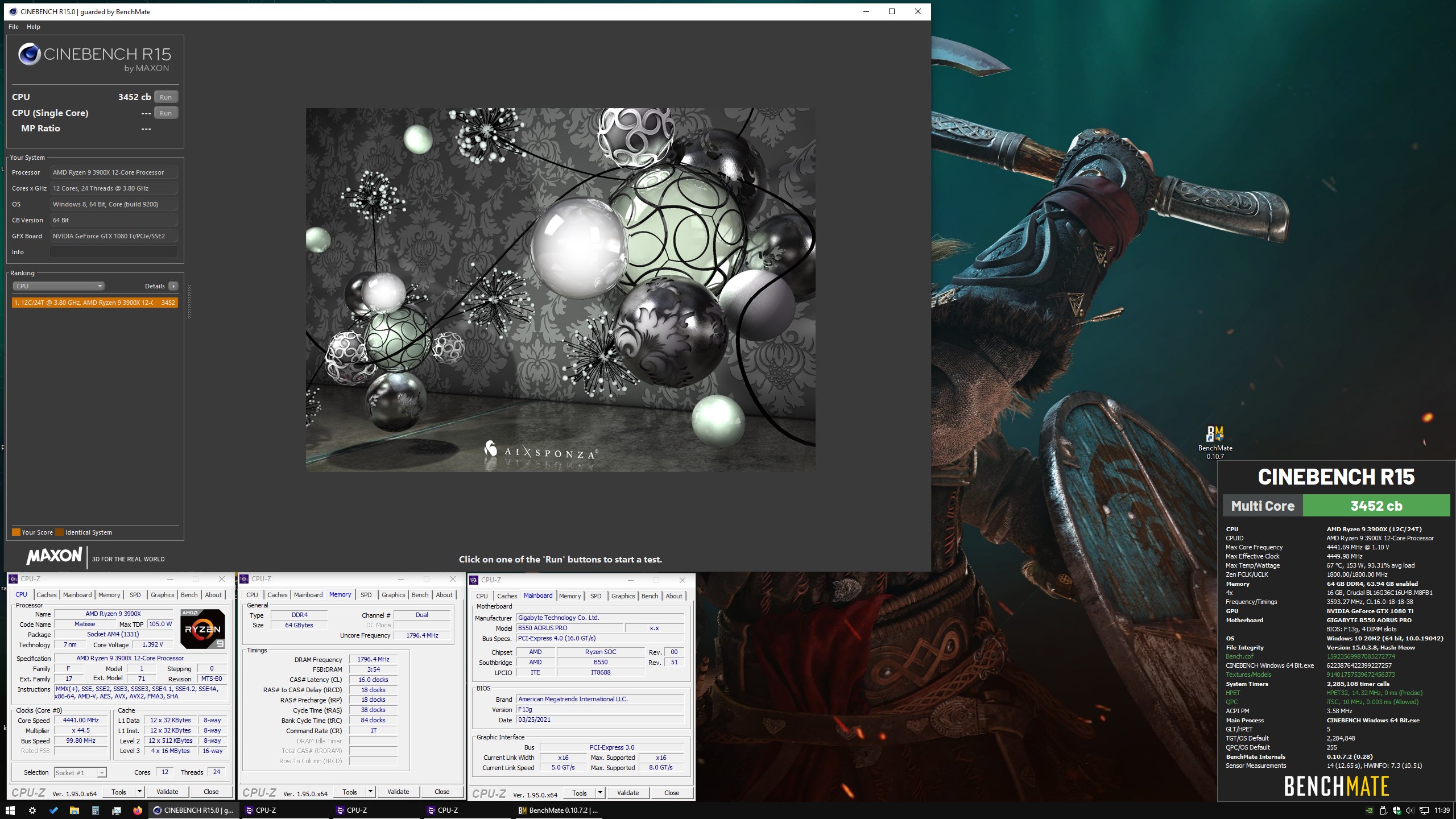Switch to CINEBENCH R15.0 taskbar button

click(194, 810)
